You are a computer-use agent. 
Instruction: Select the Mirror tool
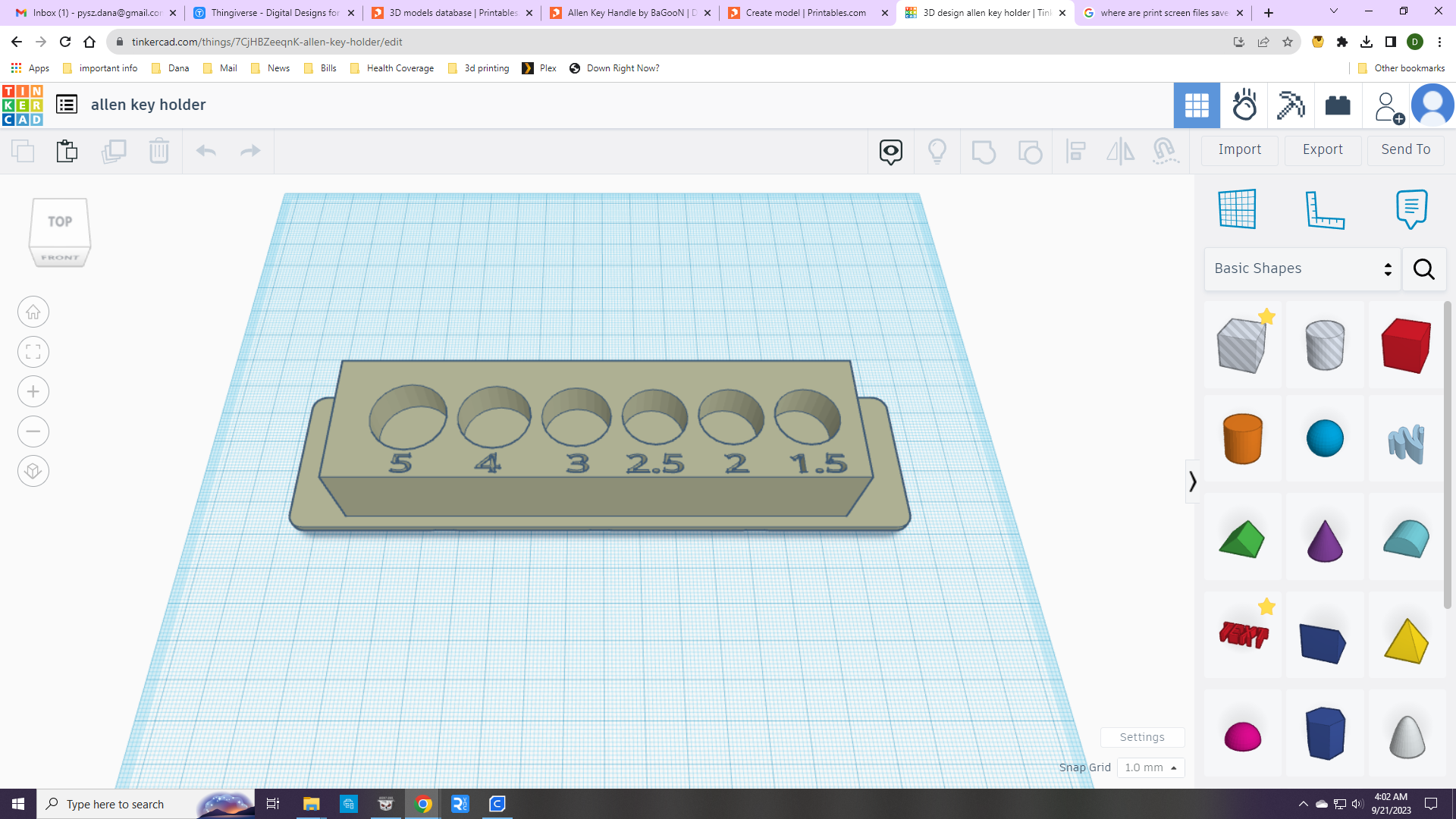(x=1121, y=151)
